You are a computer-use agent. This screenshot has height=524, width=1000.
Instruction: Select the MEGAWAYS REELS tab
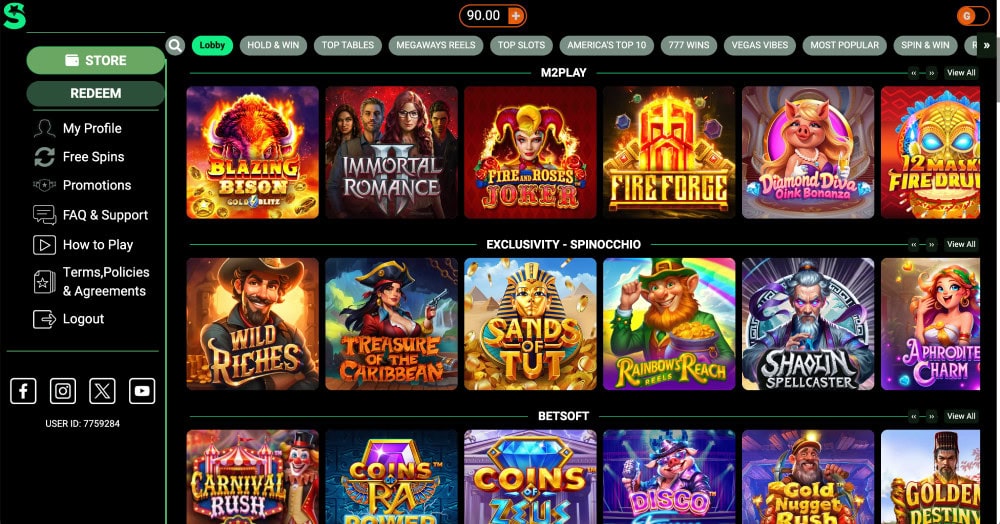(436, 45)
